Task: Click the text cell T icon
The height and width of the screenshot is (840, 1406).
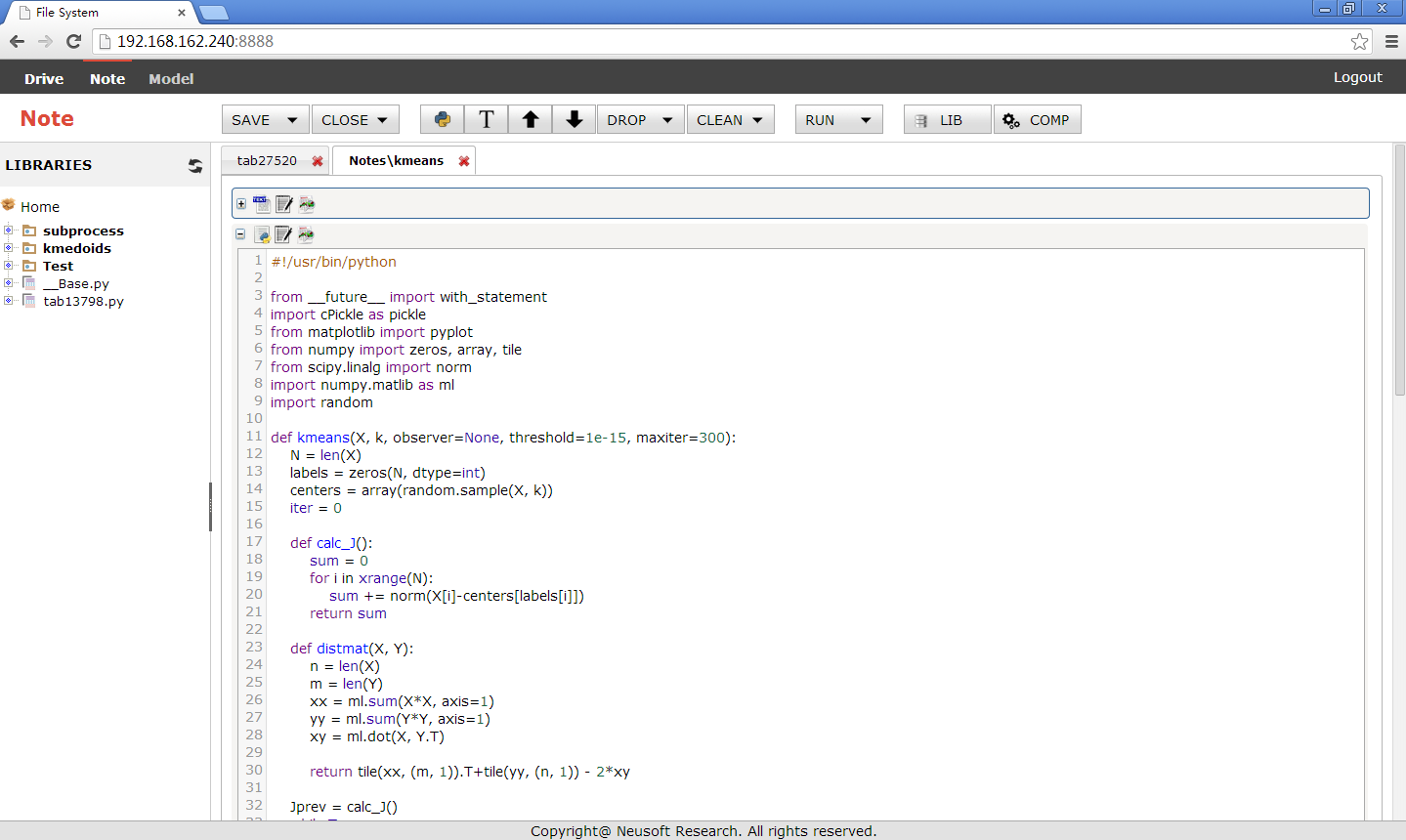Action: 486,119
